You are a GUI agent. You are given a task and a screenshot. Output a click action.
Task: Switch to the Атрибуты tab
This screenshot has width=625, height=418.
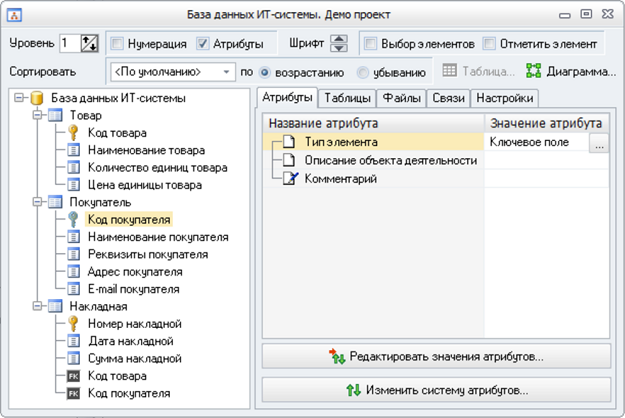(287, 98)
